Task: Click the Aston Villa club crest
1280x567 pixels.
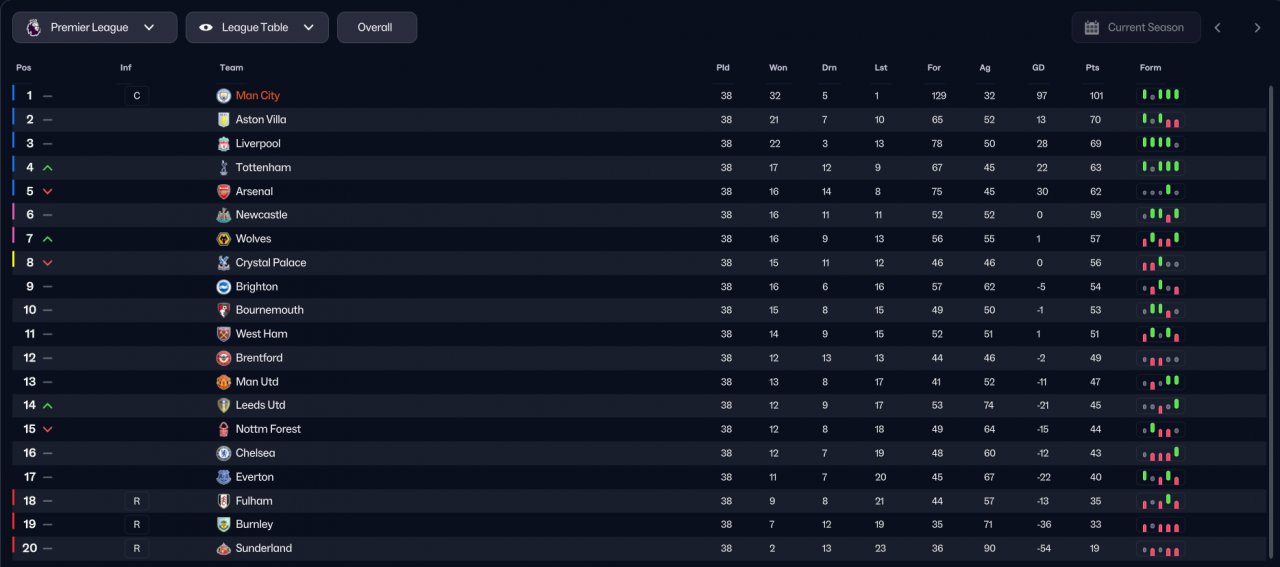Action: coord(224,120)
